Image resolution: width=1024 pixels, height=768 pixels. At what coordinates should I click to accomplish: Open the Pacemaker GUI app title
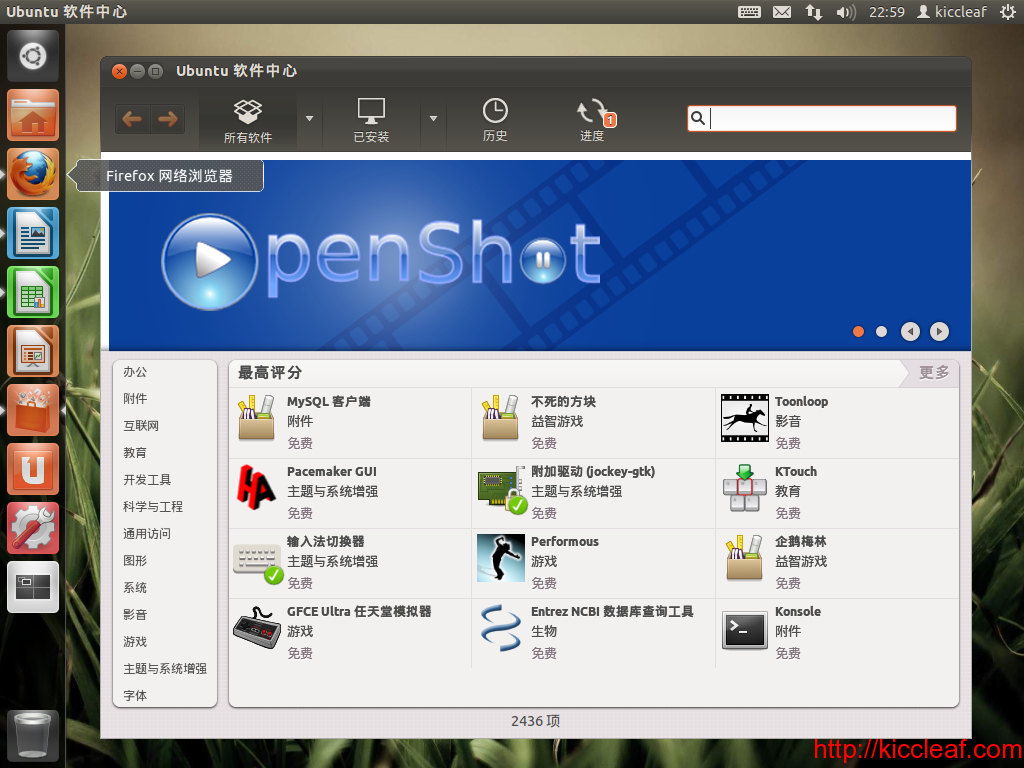pyautogui.click(x=332, y=472)
